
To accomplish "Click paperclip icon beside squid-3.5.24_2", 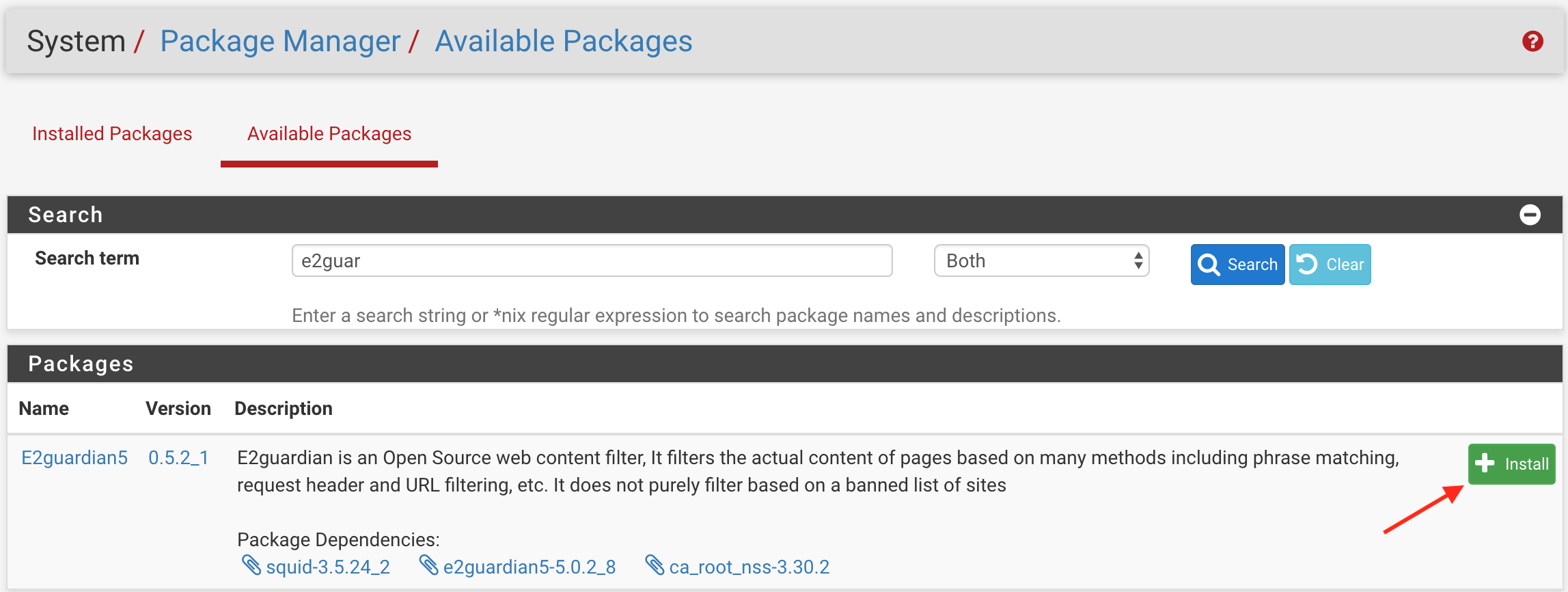I will click(251, 565).
